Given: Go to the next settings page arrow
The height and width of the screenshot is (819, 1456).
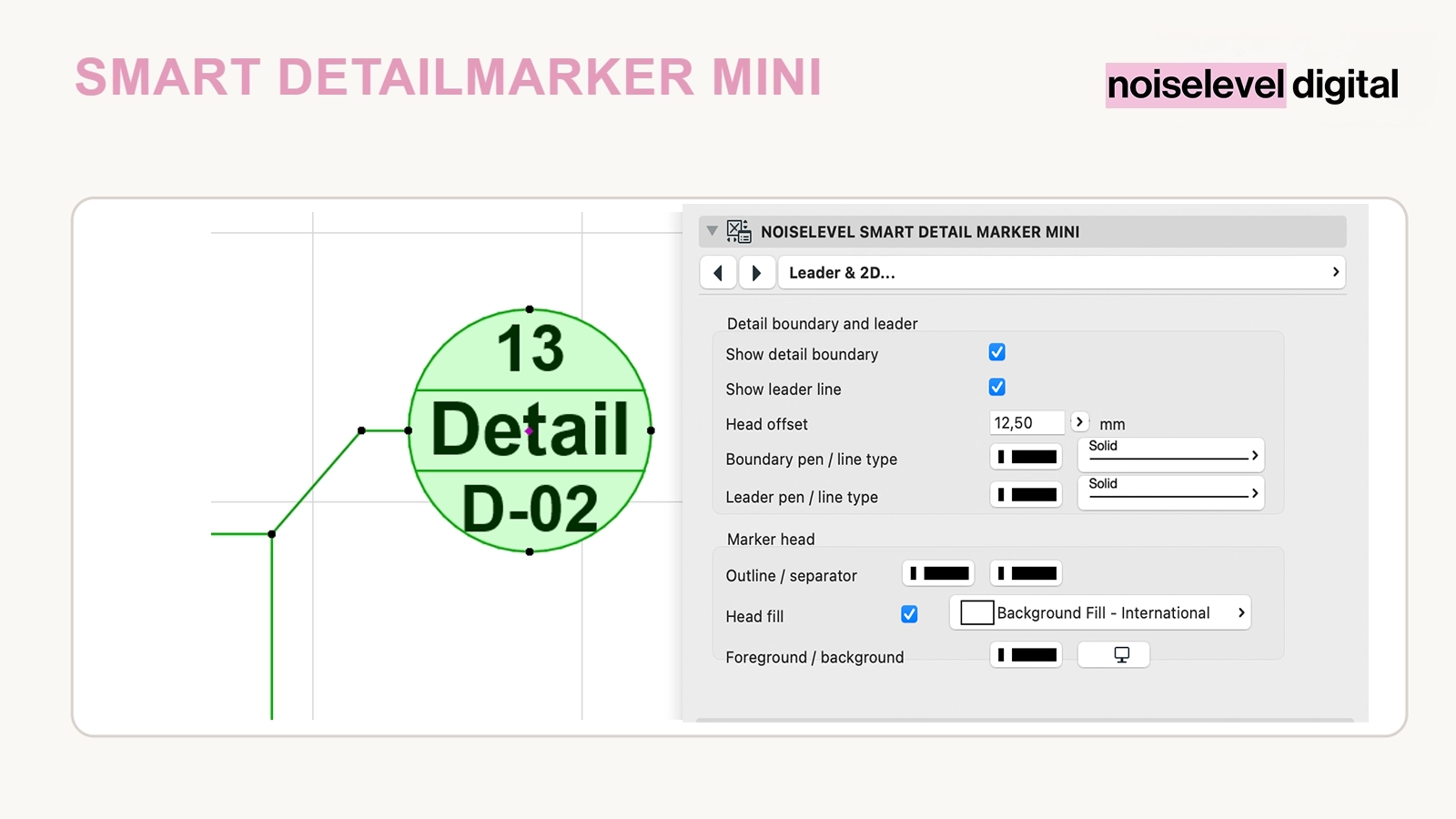Looking at the screenshot, I should pyautogui.click(x=756, y=273).
